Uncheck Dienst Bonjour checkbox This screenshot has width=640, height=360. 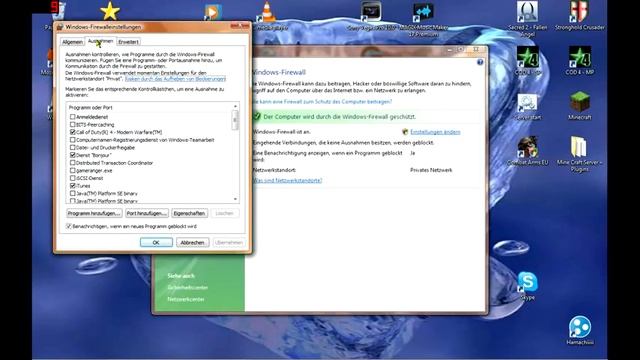click(x=73, y=155)
